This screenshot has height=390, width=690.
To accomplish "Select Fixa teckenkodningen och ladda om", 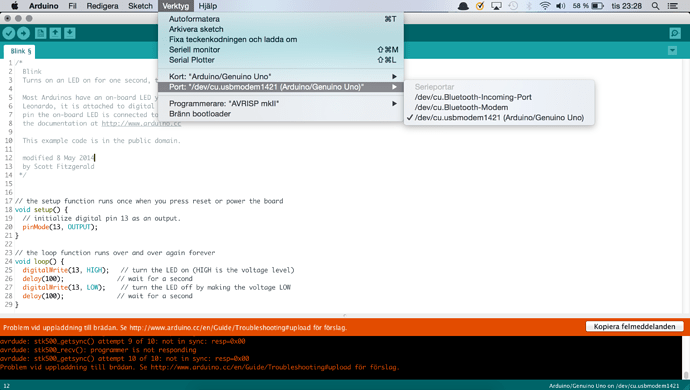I will (280, 39).
